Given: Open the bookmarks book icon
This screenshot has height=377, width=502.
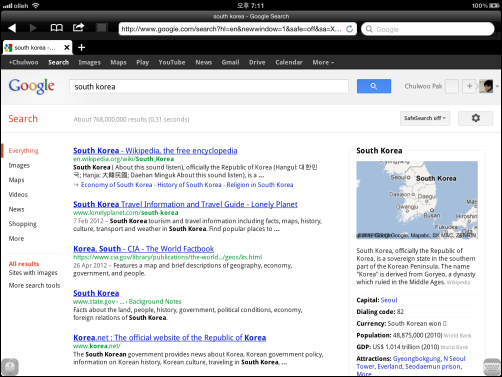Looking at the screenshot, I should click(x=56, y=28).
